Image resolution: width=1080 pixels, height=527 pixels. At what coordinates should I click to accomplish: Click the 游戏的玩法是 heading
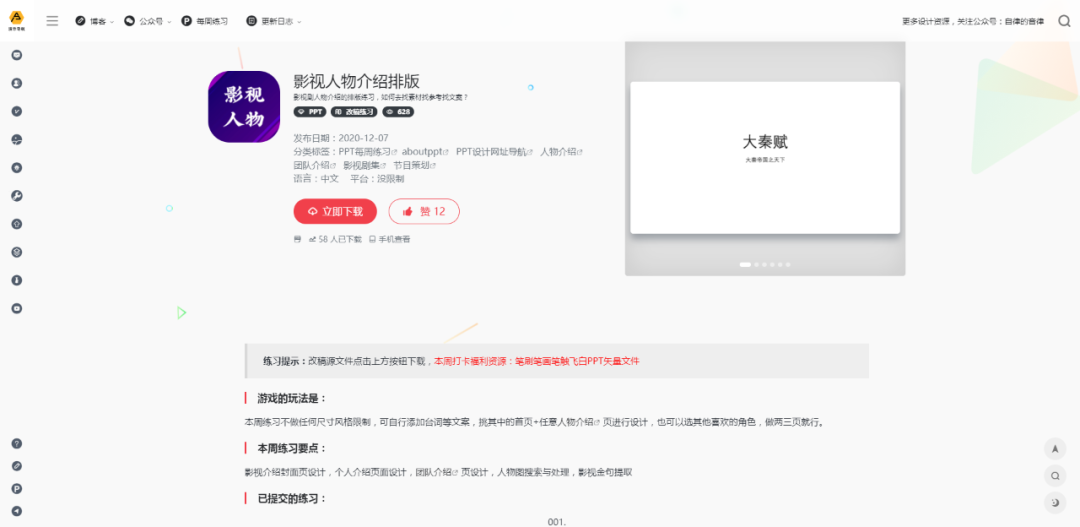(x=292, y=398)
